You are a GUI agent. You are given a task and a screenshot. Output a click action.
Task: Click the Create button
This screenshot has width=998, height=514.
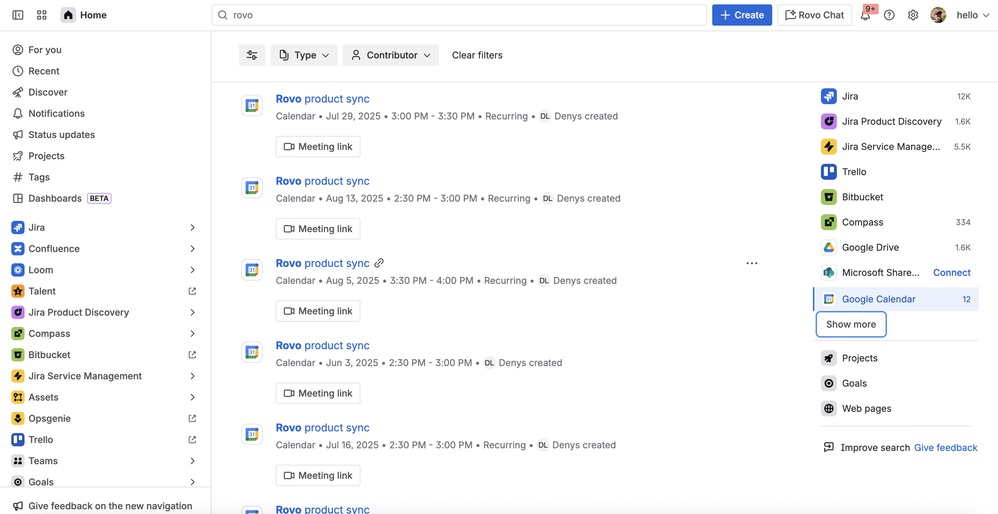741,15
